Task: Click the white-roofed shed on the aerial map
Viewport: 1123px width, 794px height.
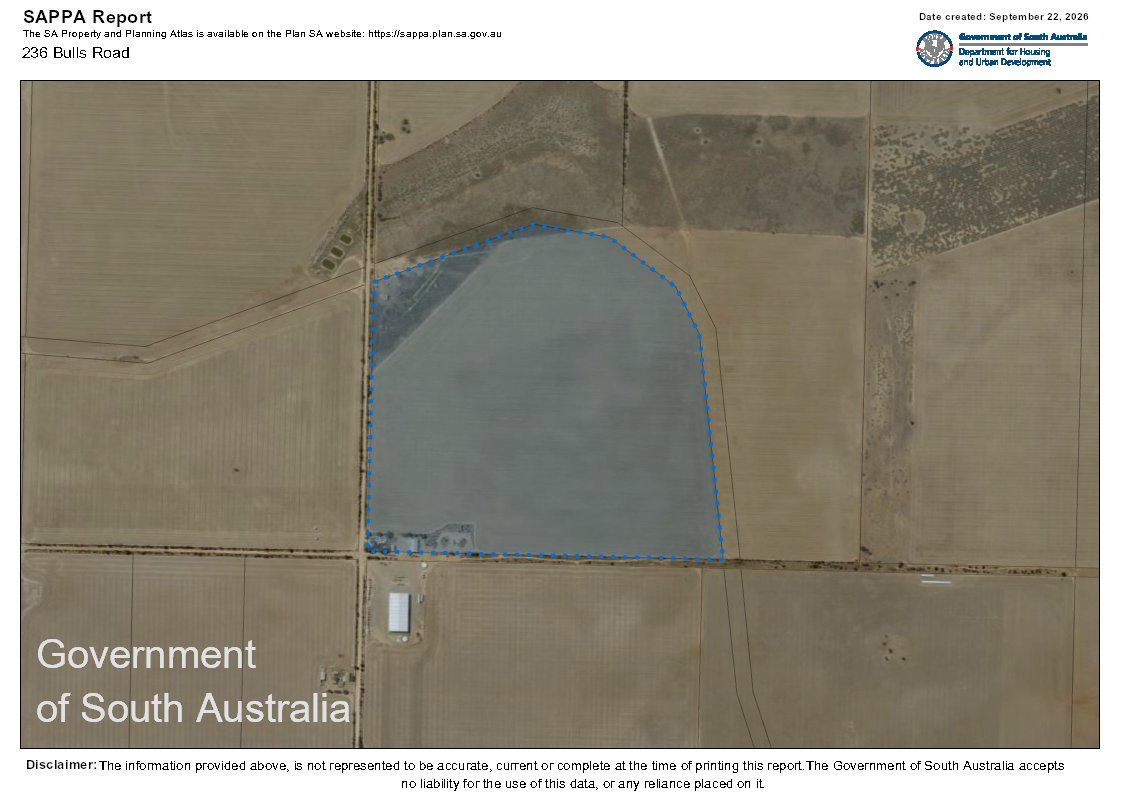Action: click(x=399, y=612)
